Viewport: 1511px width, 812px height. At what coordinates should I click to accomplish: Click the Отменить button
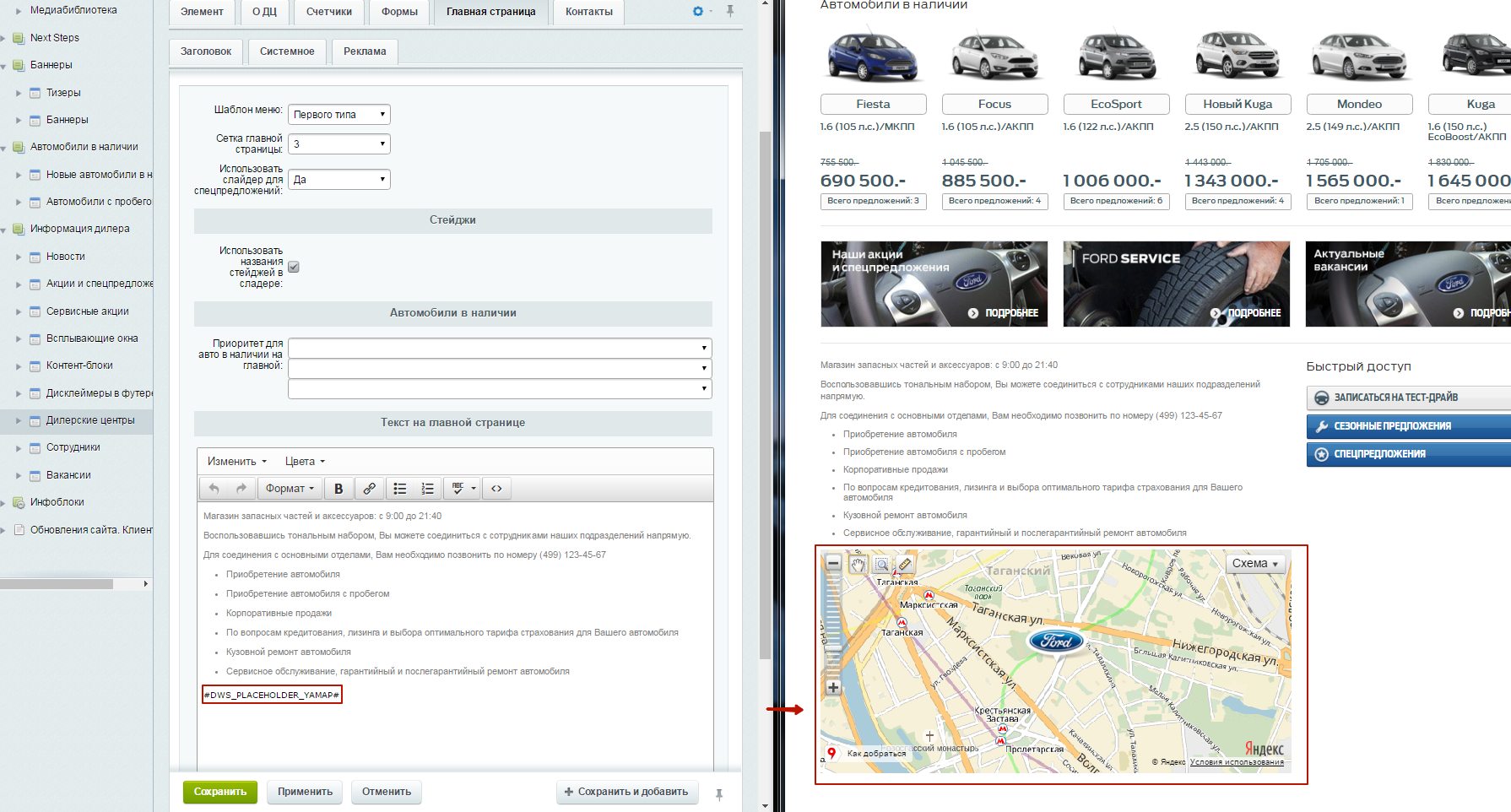(387, 792)
